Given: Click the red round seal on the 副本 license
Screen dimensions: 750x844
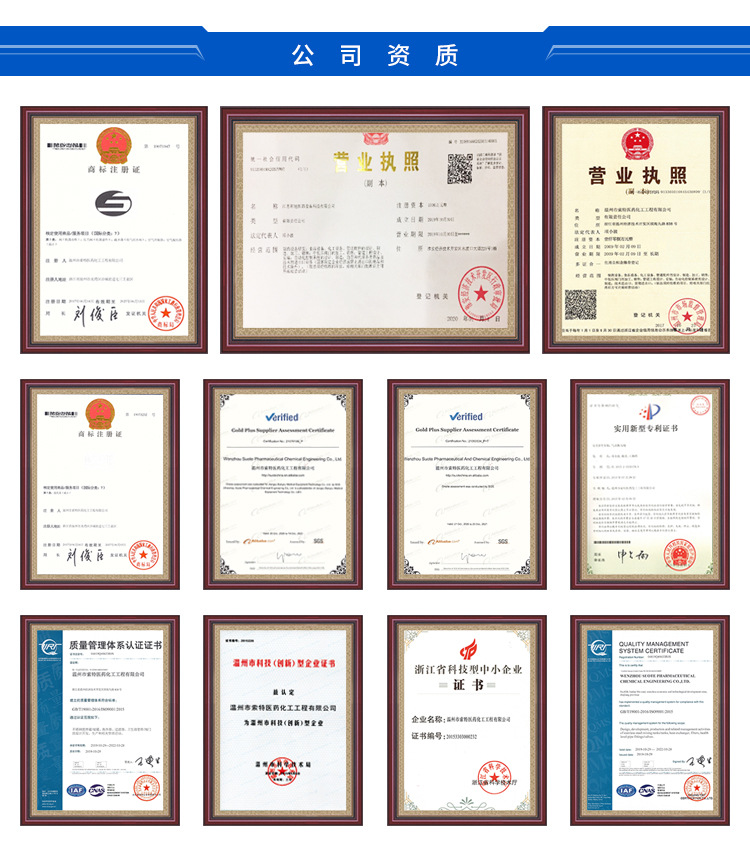Looking at the screenshot, I should 480,293.
